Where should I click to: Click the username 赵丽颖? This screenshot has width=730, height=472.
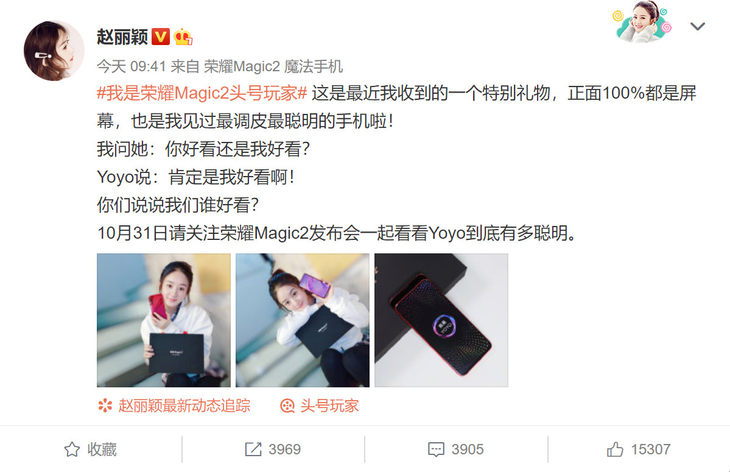pyautogui.click(x=122, y=37)
